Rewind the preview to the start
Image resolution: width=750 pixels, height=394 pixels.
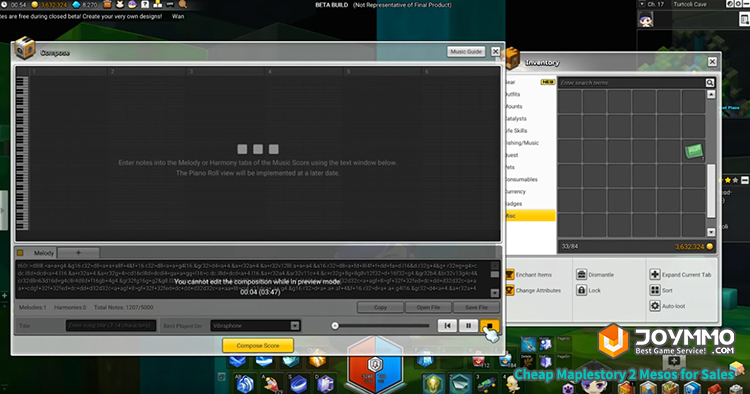coord(447,326)
